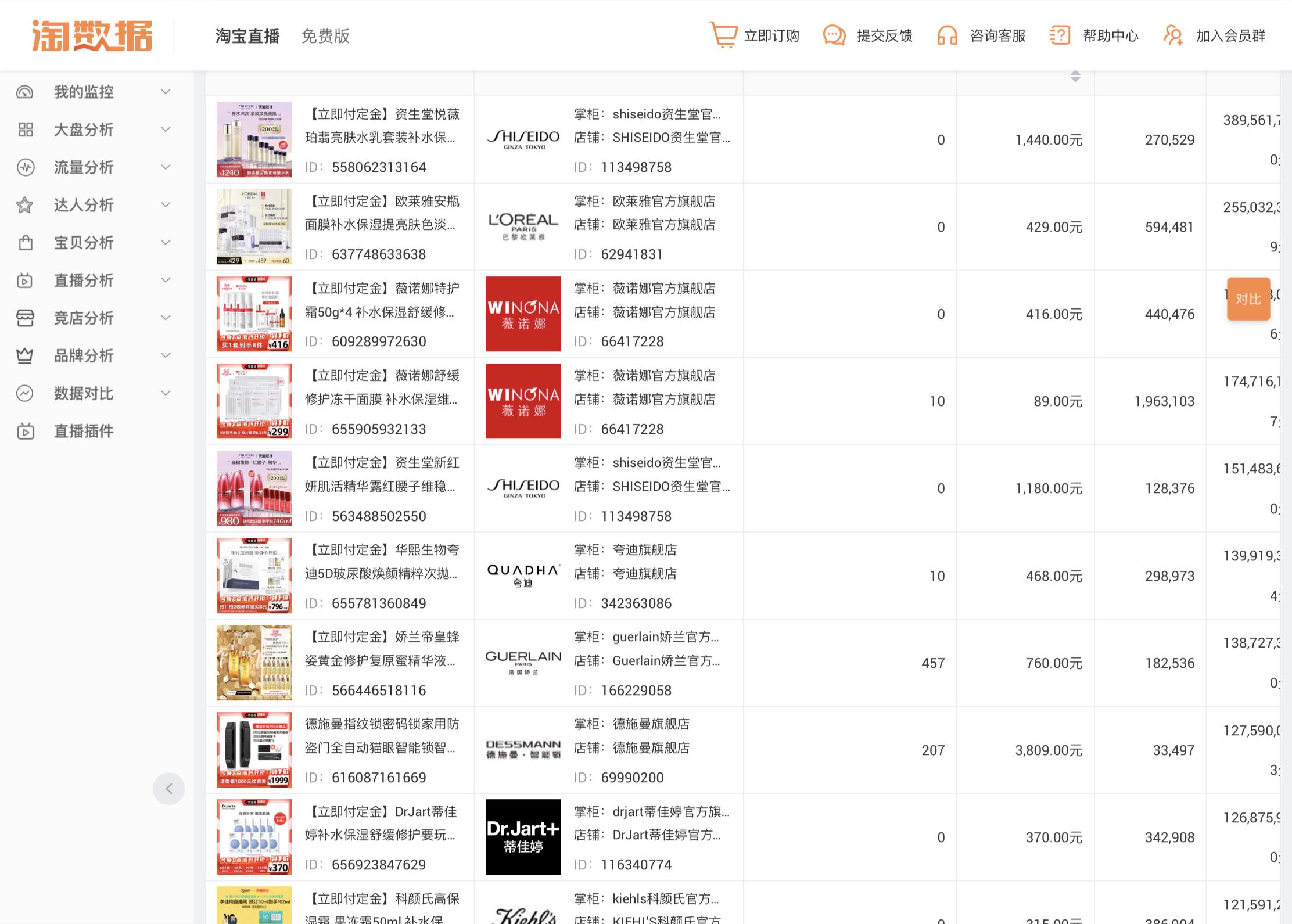
Task: Open the 宝贝分析 menu item
Action: 84,243
